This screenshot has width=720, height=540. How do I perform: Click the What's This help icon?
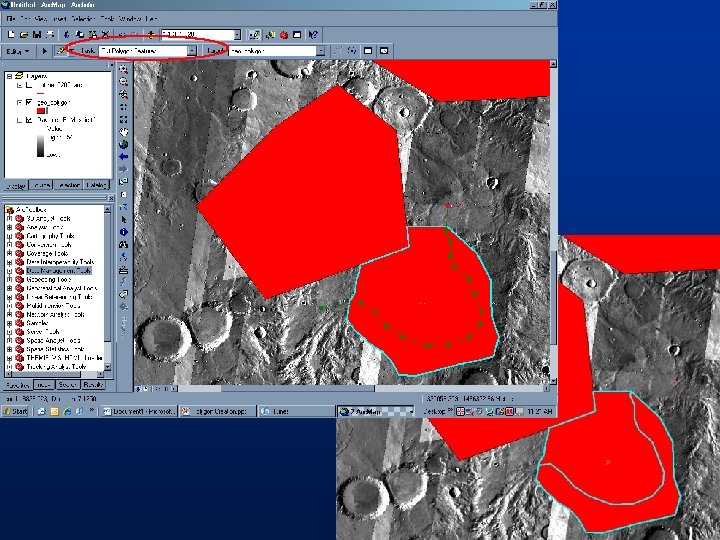tap(313, 35)
